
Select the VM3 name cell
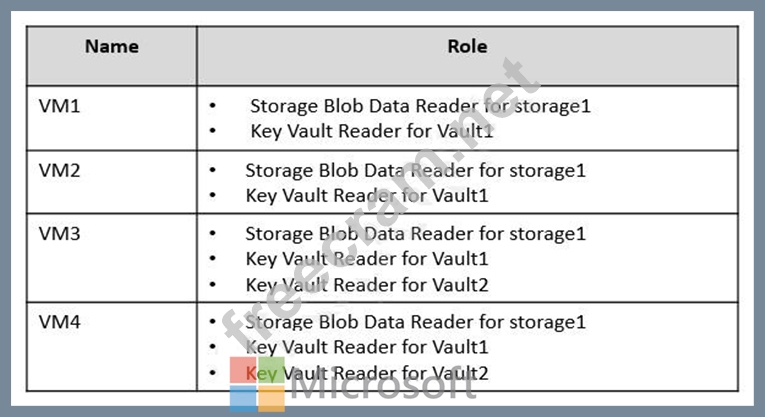tap(112, 258)
